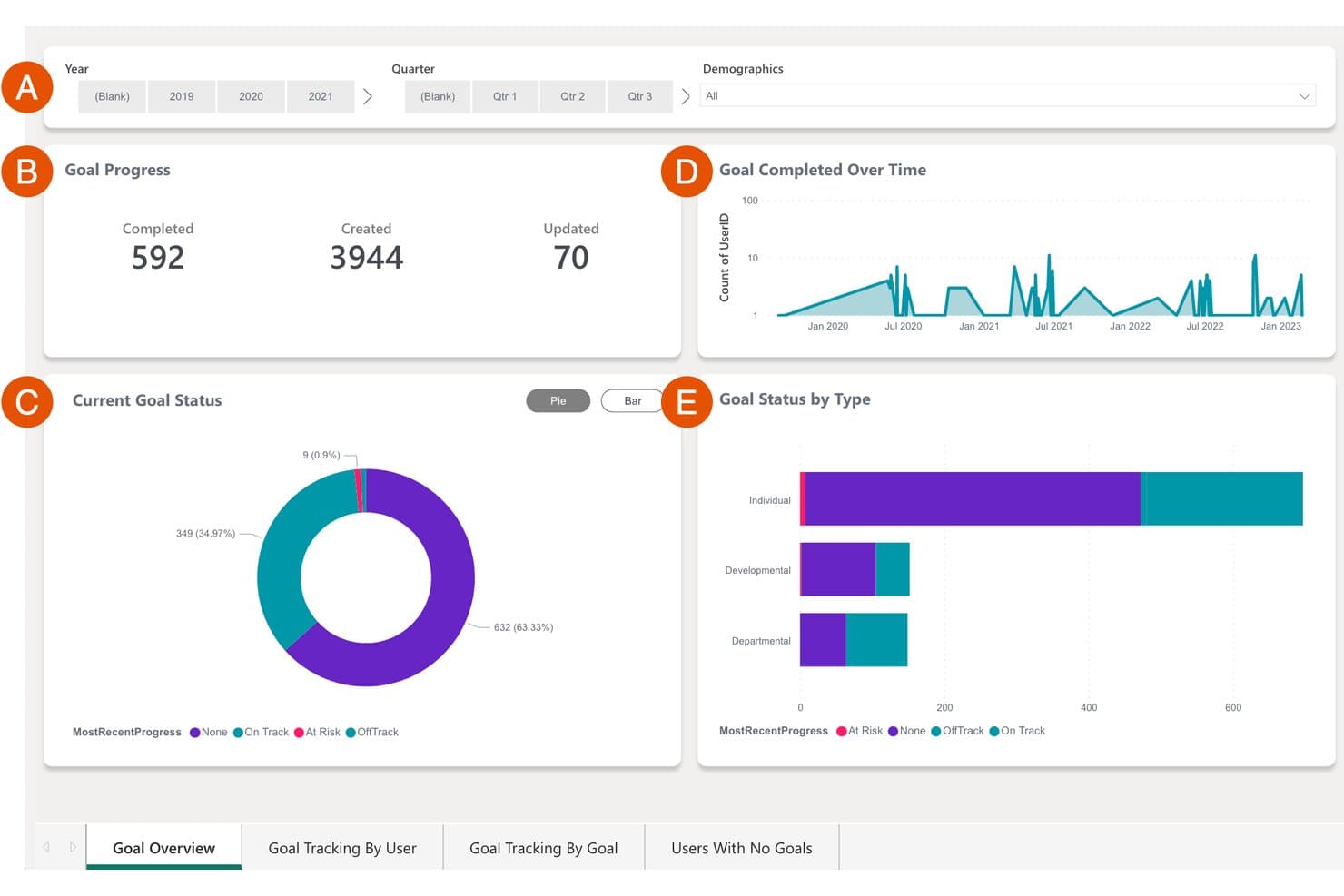Click the Updated value 70
This screenshot has width=1344, height=896.
(x=571, y=258)
